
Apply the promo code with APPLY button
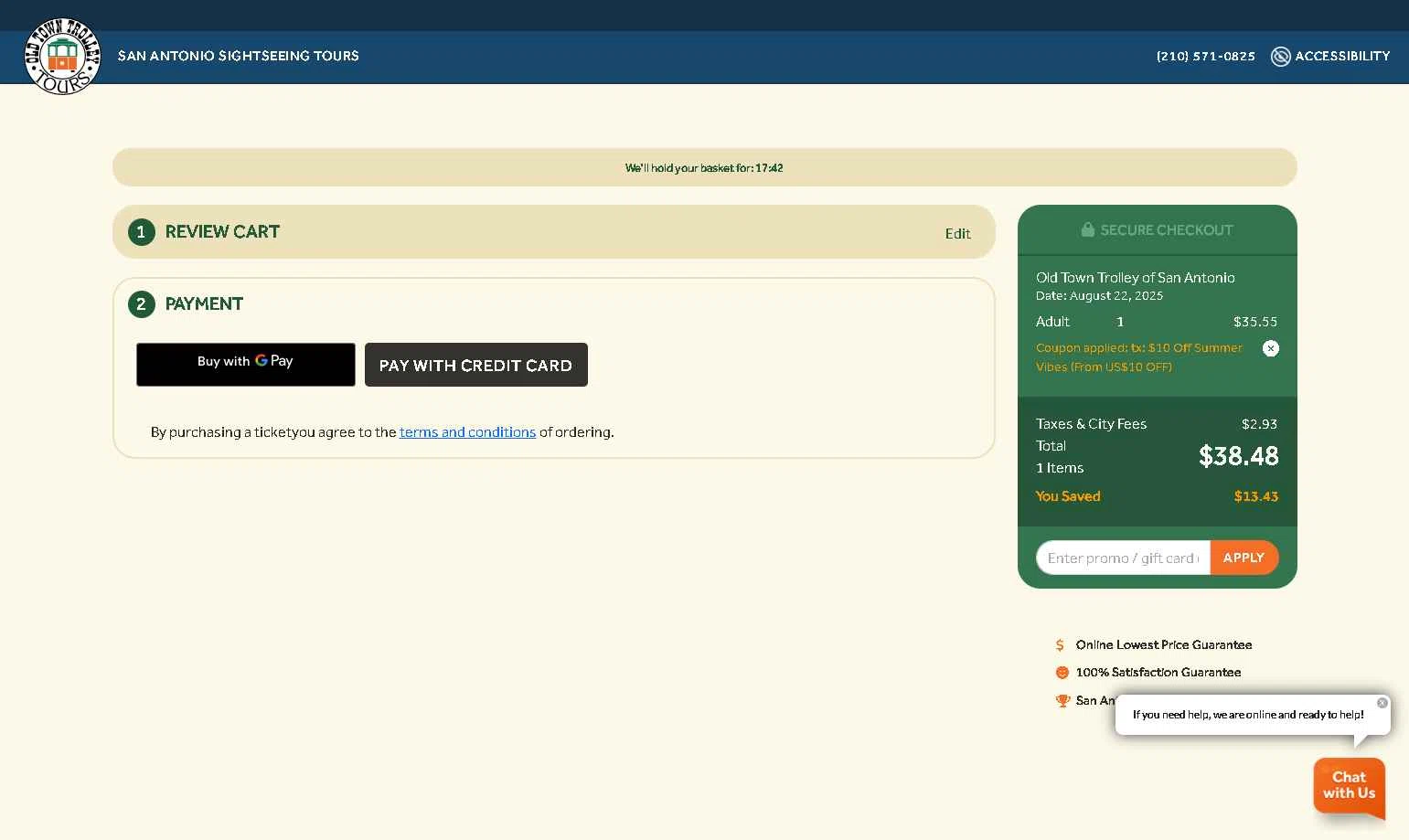pos(1244,558)
